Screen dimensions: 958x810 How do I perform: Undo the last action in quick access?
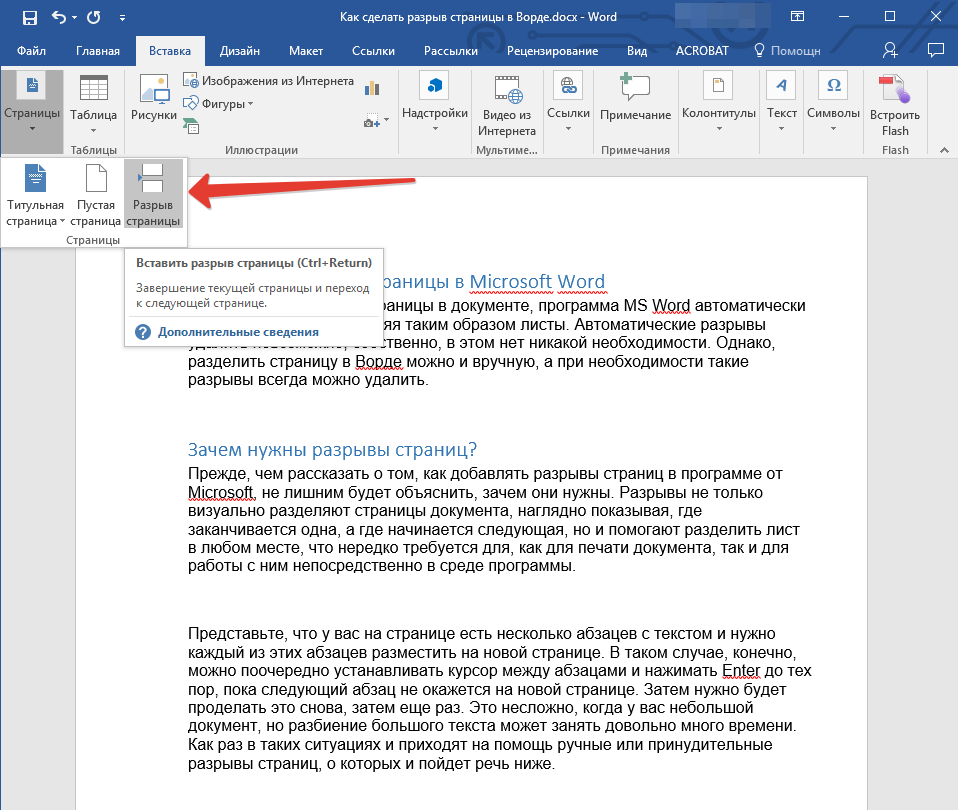tap(59, 17)
